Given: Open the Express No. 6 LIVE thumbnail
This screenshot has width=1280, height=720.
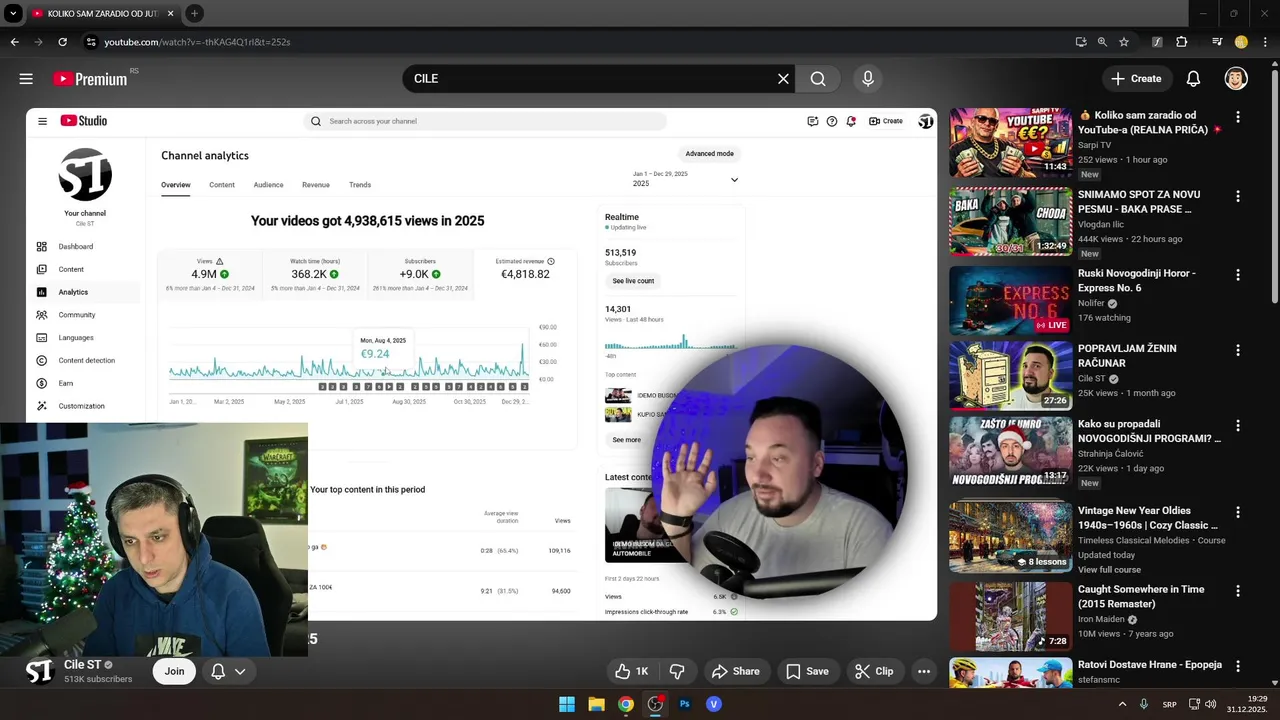Looking at the screenshot, I should tap(1010, 300).
